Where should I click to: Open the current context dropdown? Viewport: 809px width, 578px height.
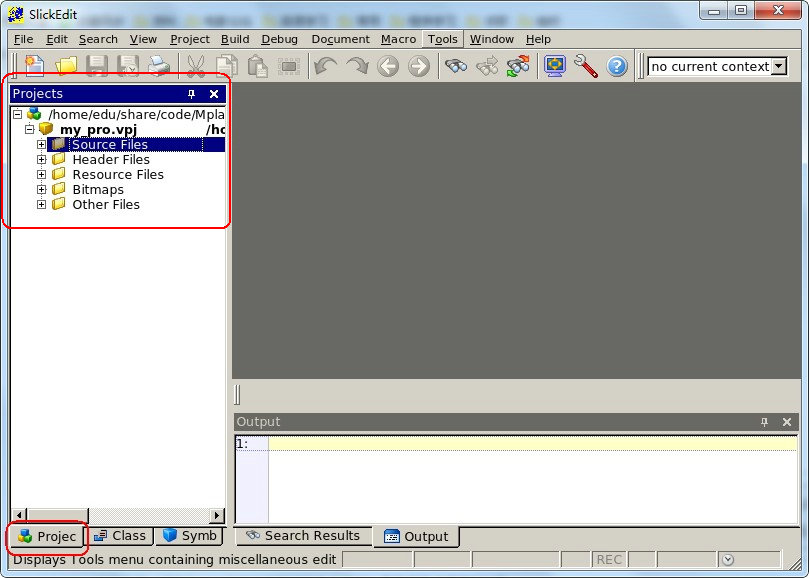click(x=779, y=67)
